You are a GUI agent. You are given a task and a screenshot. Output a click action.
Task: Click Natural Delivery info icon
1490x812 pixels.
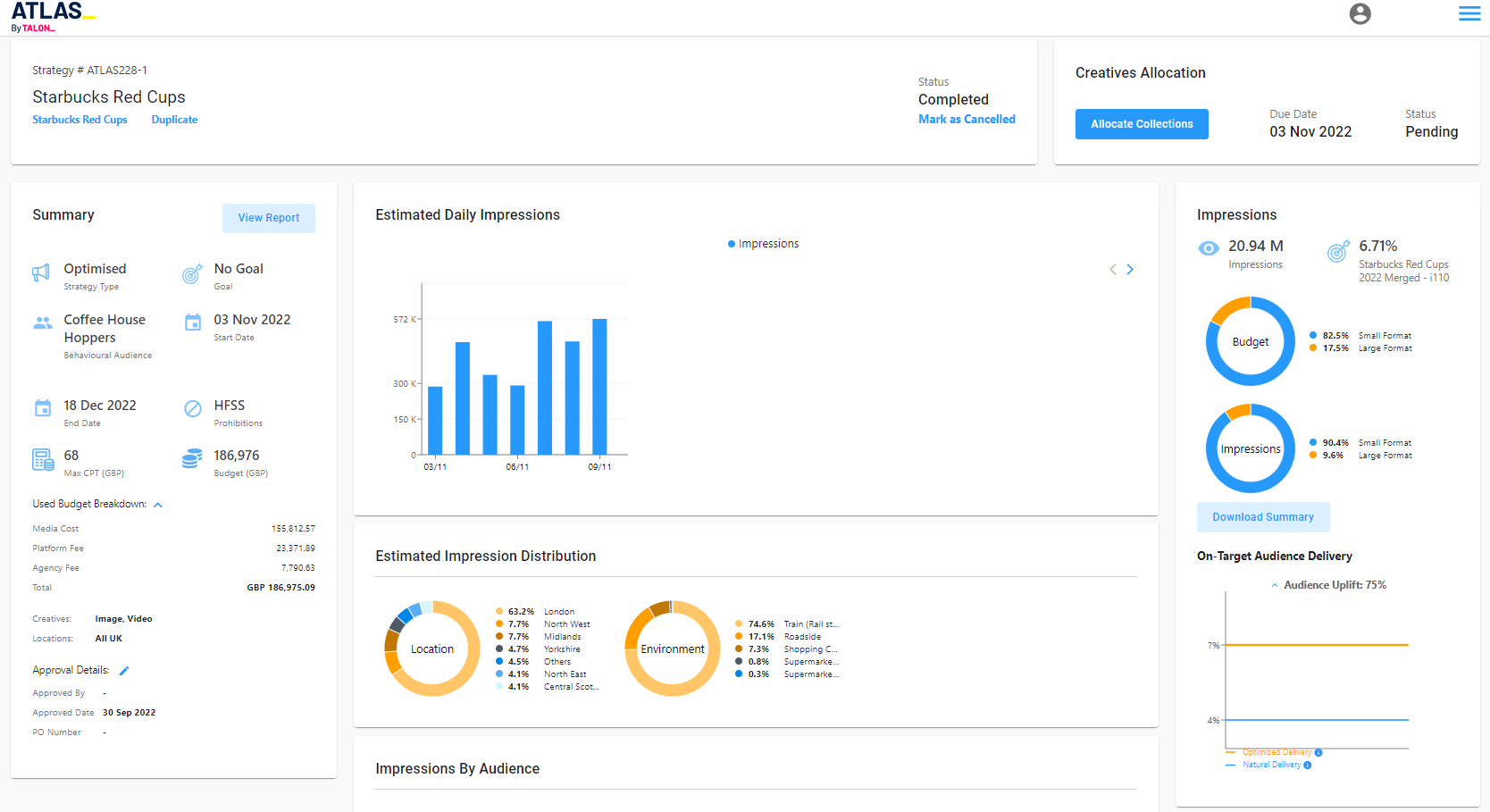pyautogui.click(x=1308, y=765)
